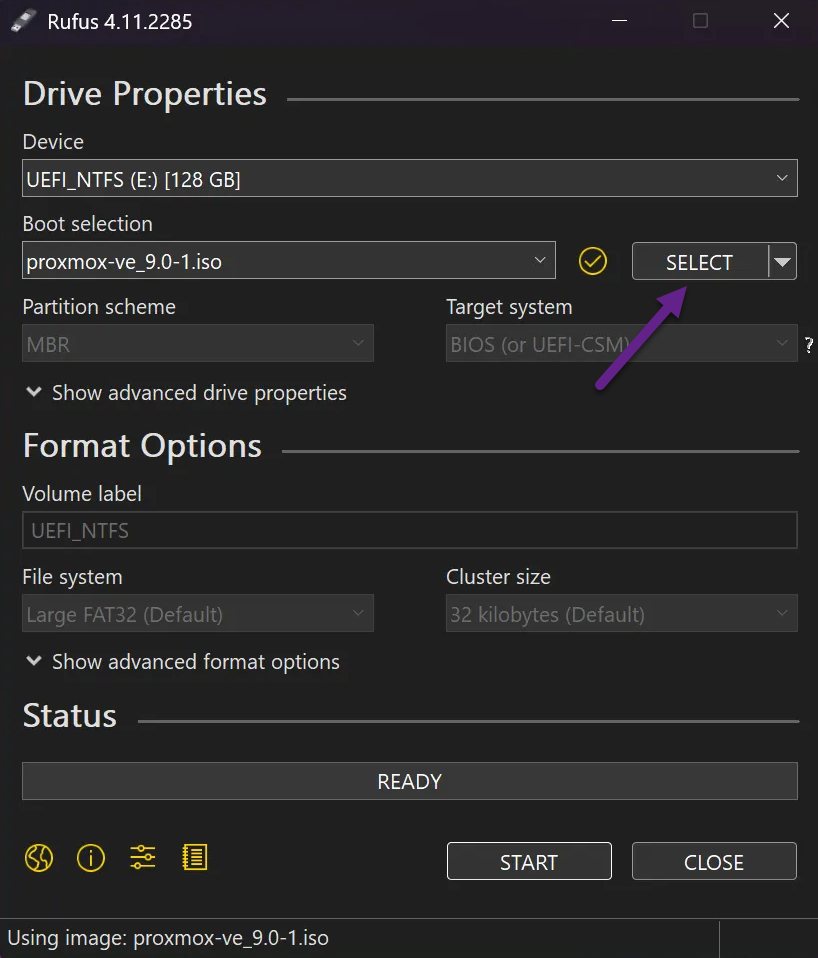
Task: Click the Rufus USB drive title icon
Action: (24, 21)
